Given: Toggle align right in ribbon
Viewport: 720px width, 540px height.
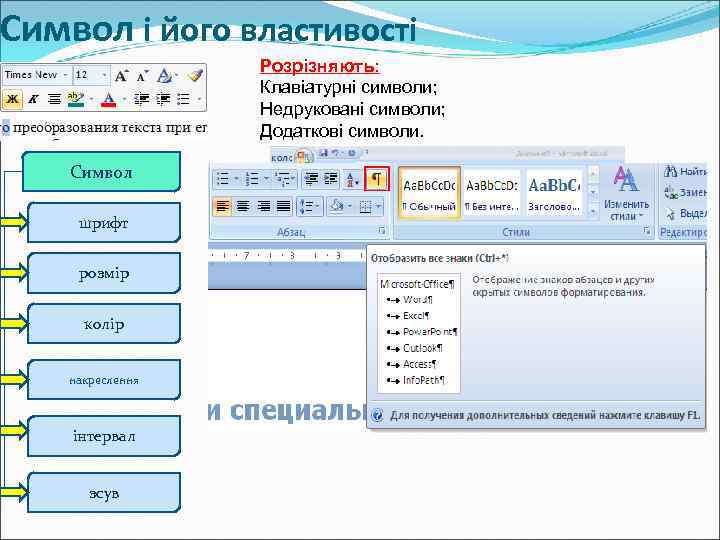Looking at the screenshot, I should [x=264, y=206].
